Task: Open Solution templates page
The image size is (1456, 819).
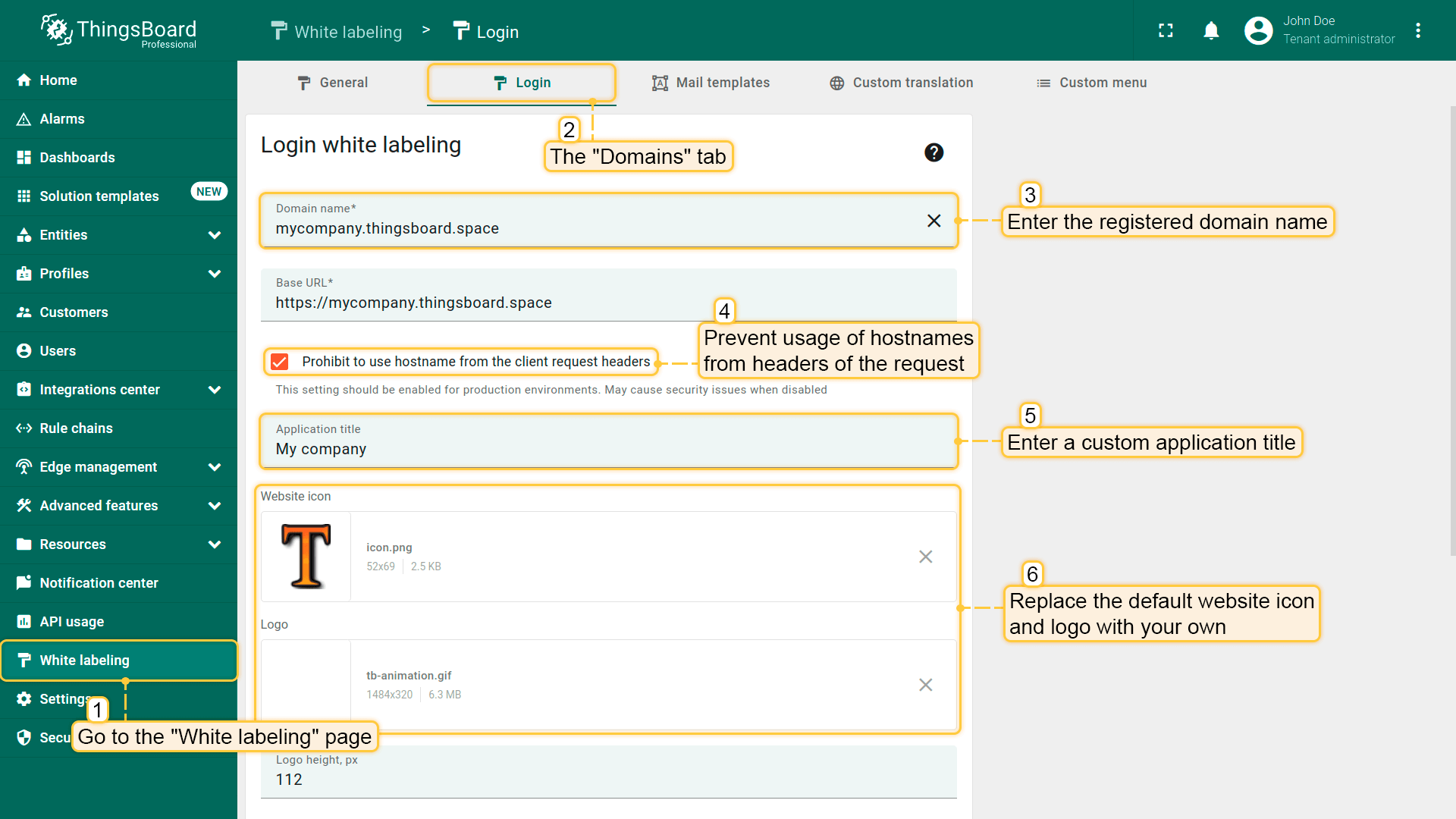Action: (99, 196)
